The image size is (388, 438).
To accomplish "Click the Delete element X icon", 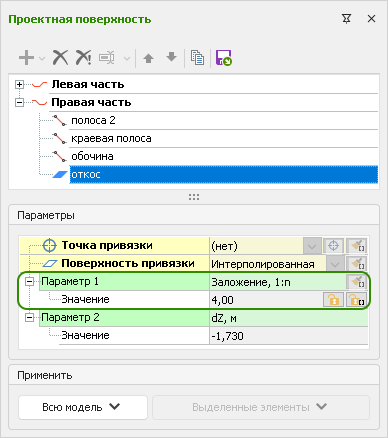I will 60,58.
